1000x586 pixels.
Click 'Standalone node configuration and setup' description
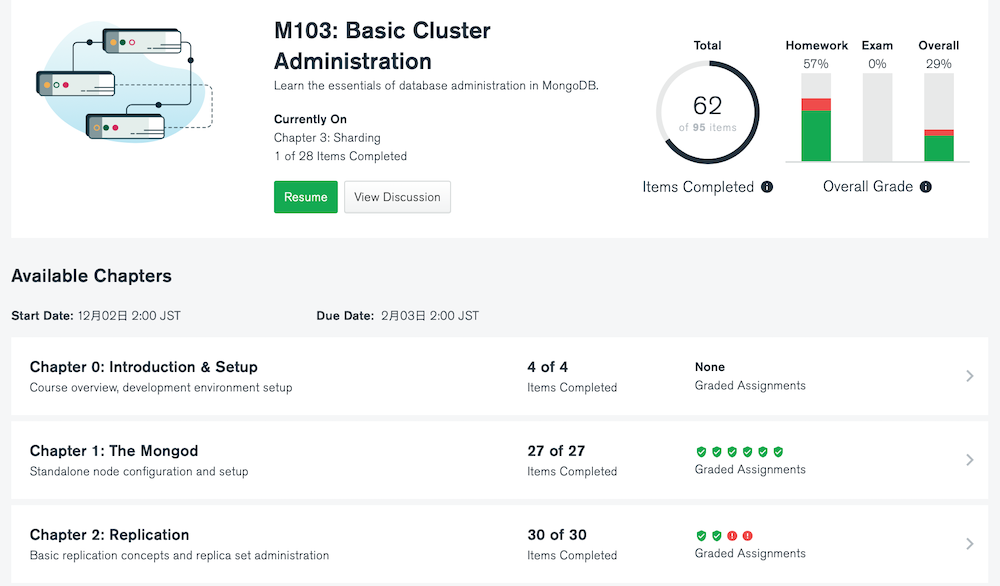[x=139, y=471]
